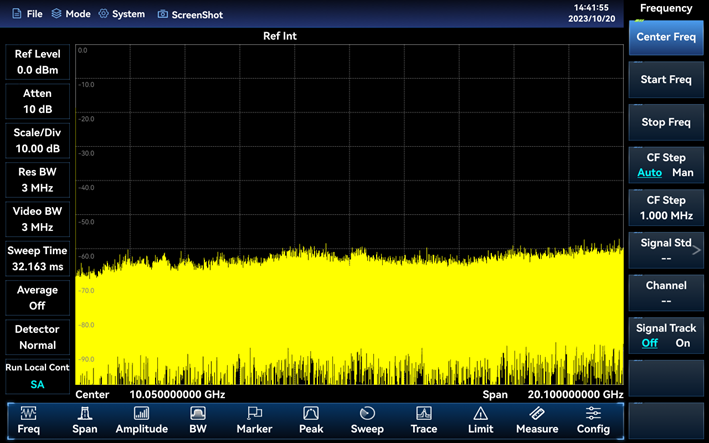Open the Detector Normal selector
The image size is (709, 443).
pyautogui.click(x=37, y=336)
